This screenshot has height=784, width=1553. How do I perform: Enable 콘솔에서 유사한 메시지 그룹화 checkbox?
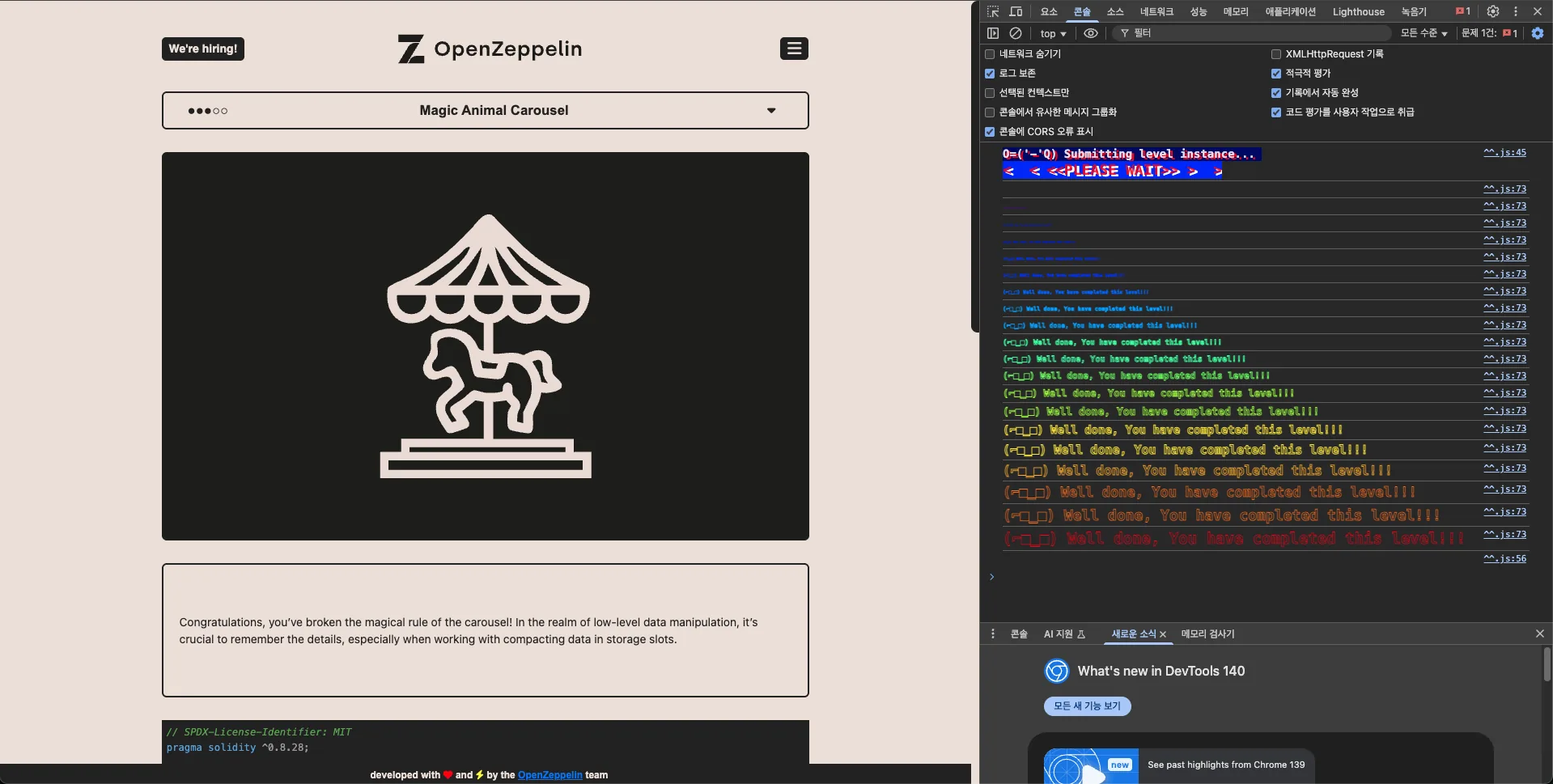tap(990, 112)
